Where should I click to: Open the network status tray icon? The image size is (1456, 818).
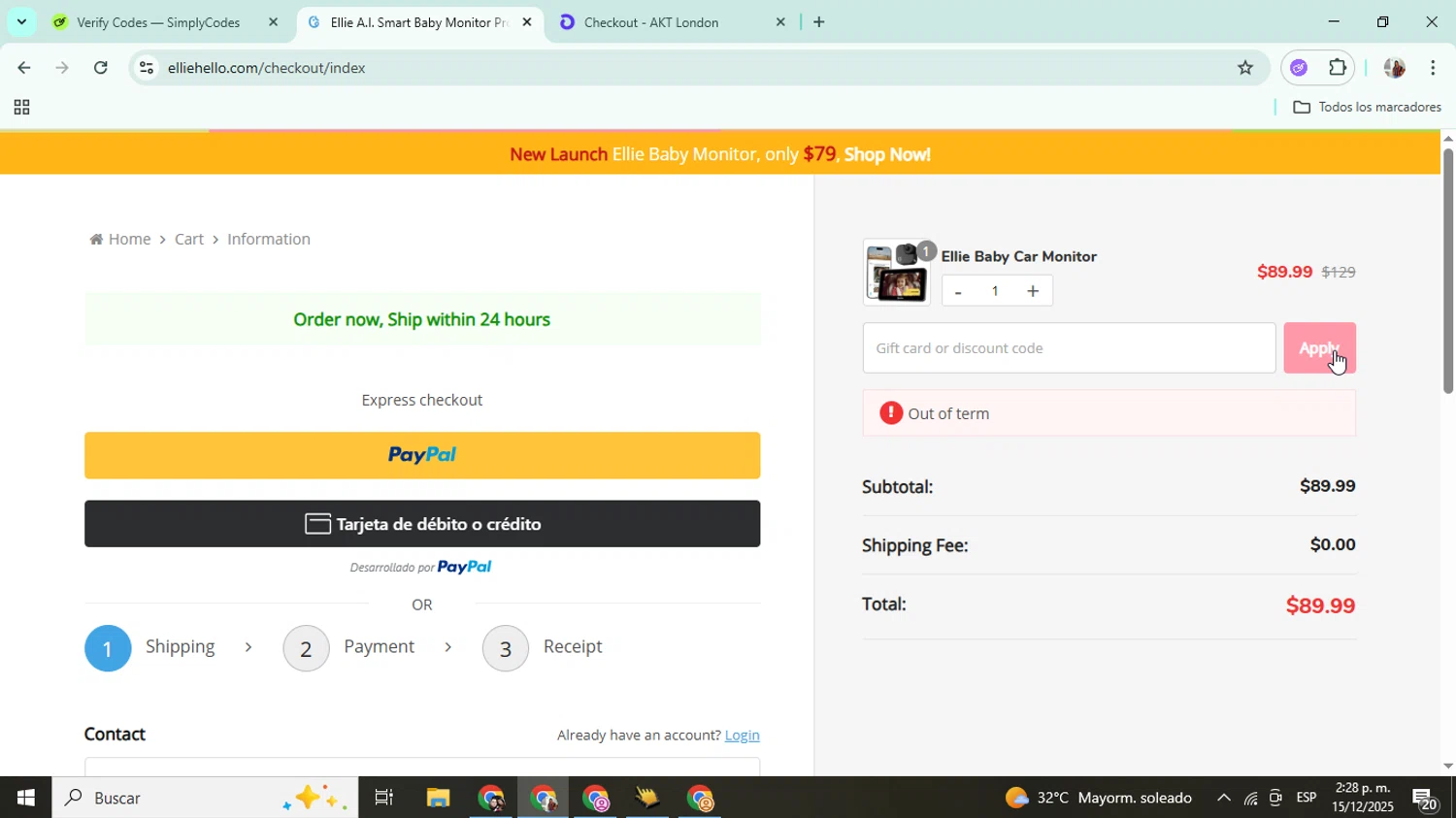pos(1251,798)
